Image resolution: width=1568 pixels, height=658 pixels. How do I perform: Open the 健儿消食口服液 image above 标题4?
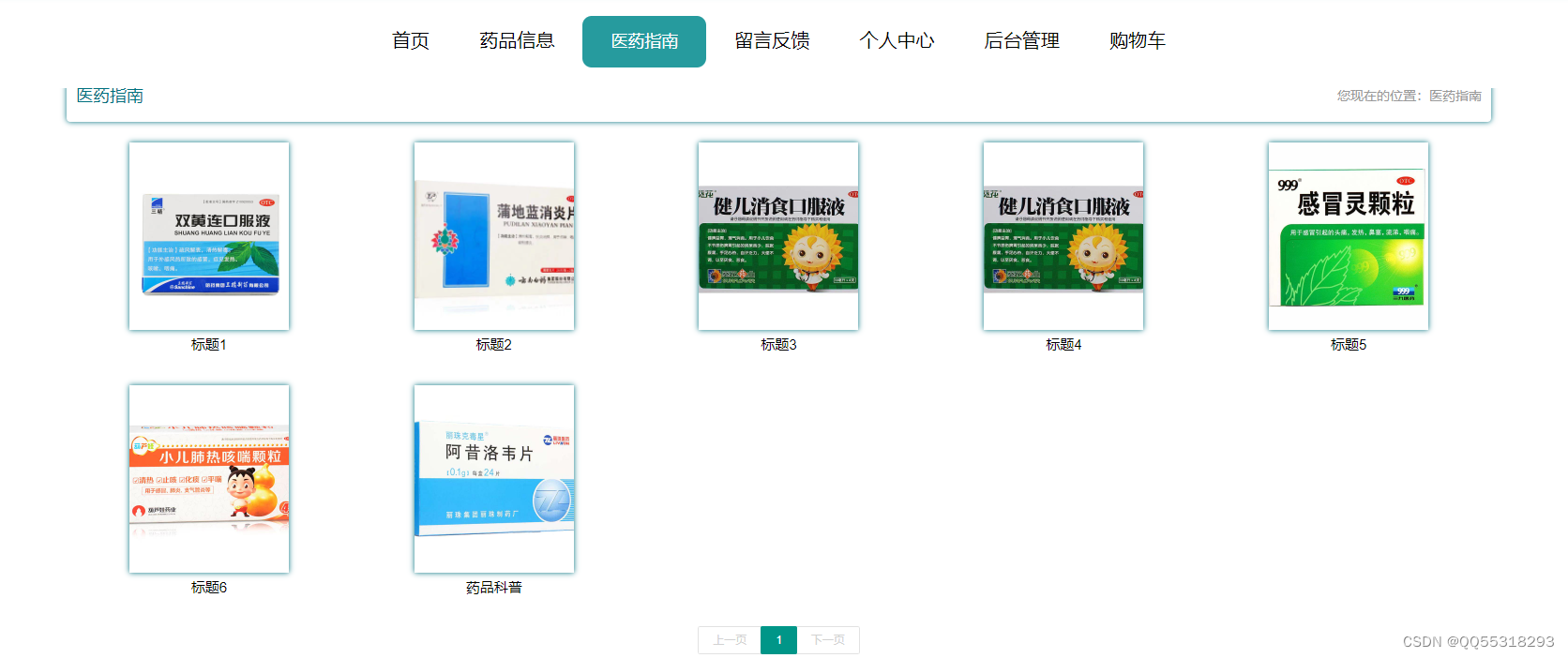(x=1063, y=236)
